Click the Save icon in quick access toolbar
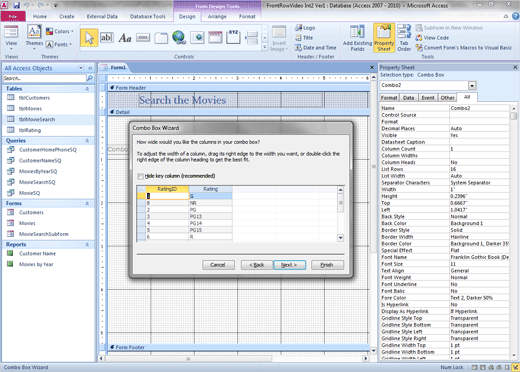Image resolution: width=520 pixels, height=372 pixels. [16, 5]
